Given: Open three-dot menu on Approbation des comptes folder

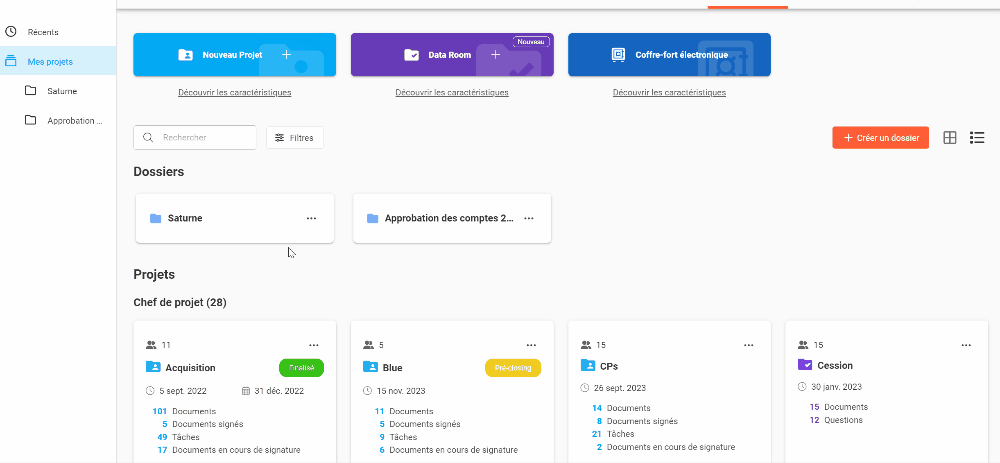Looking at the screenshot, I should (x=529, y=218).
